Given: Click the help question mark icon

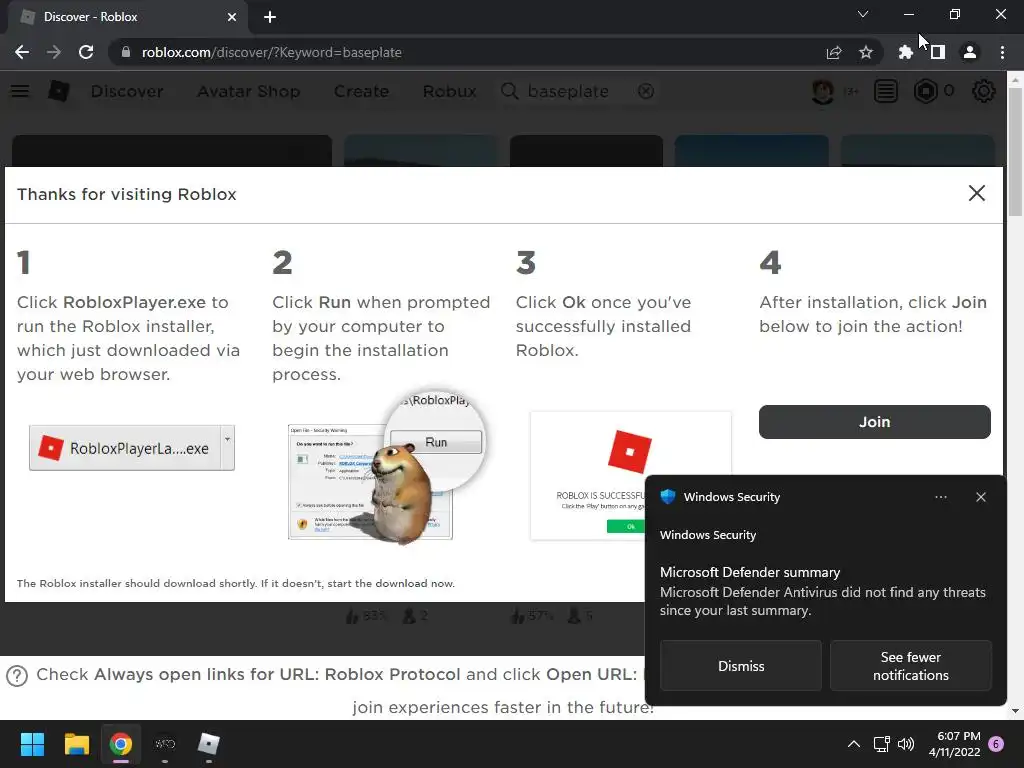Looking at the screenshot, I should [x=16, y=675].
